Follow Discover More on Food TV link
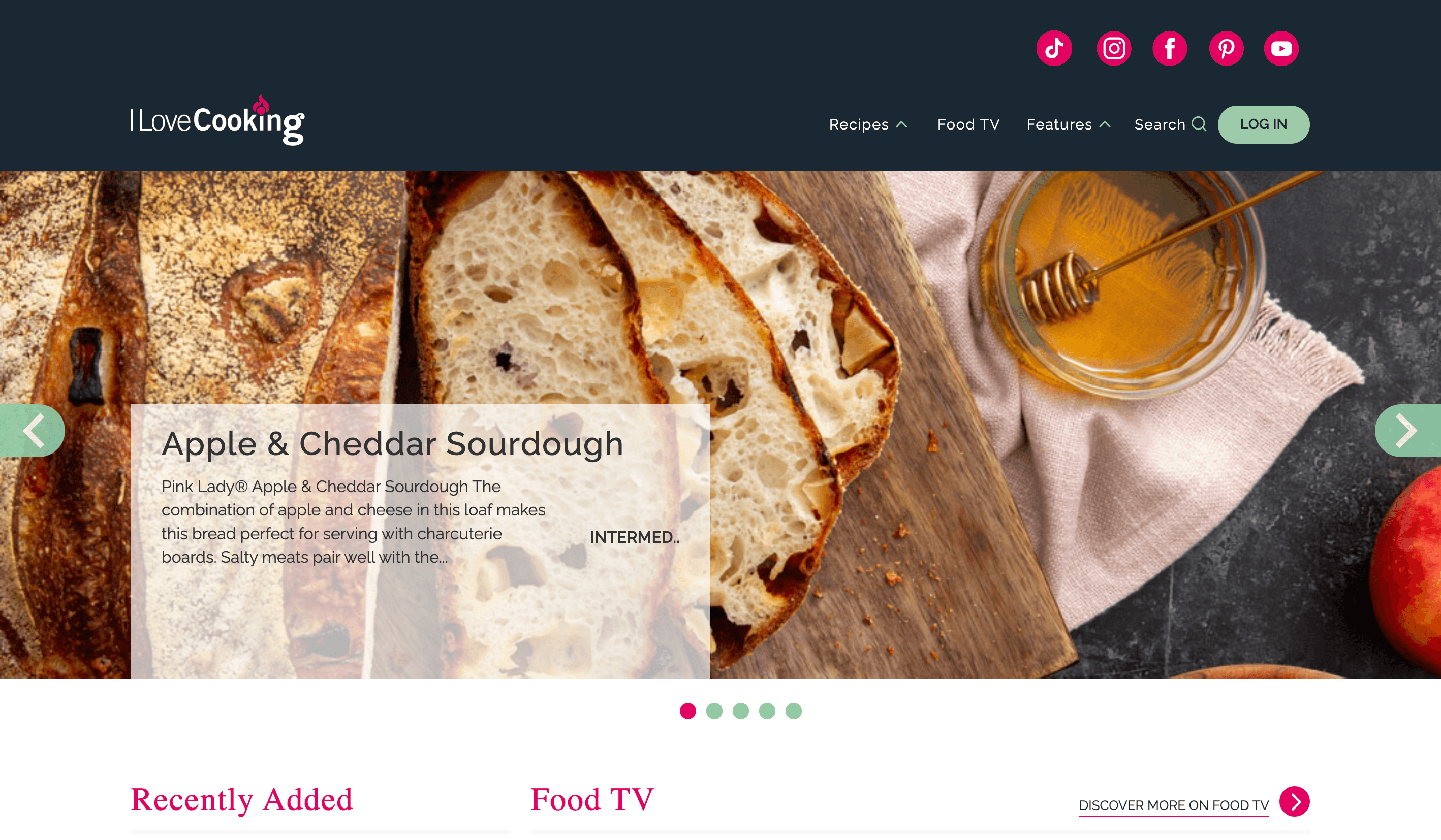This screenshot has width=1441, height=840. point(1173,805)
